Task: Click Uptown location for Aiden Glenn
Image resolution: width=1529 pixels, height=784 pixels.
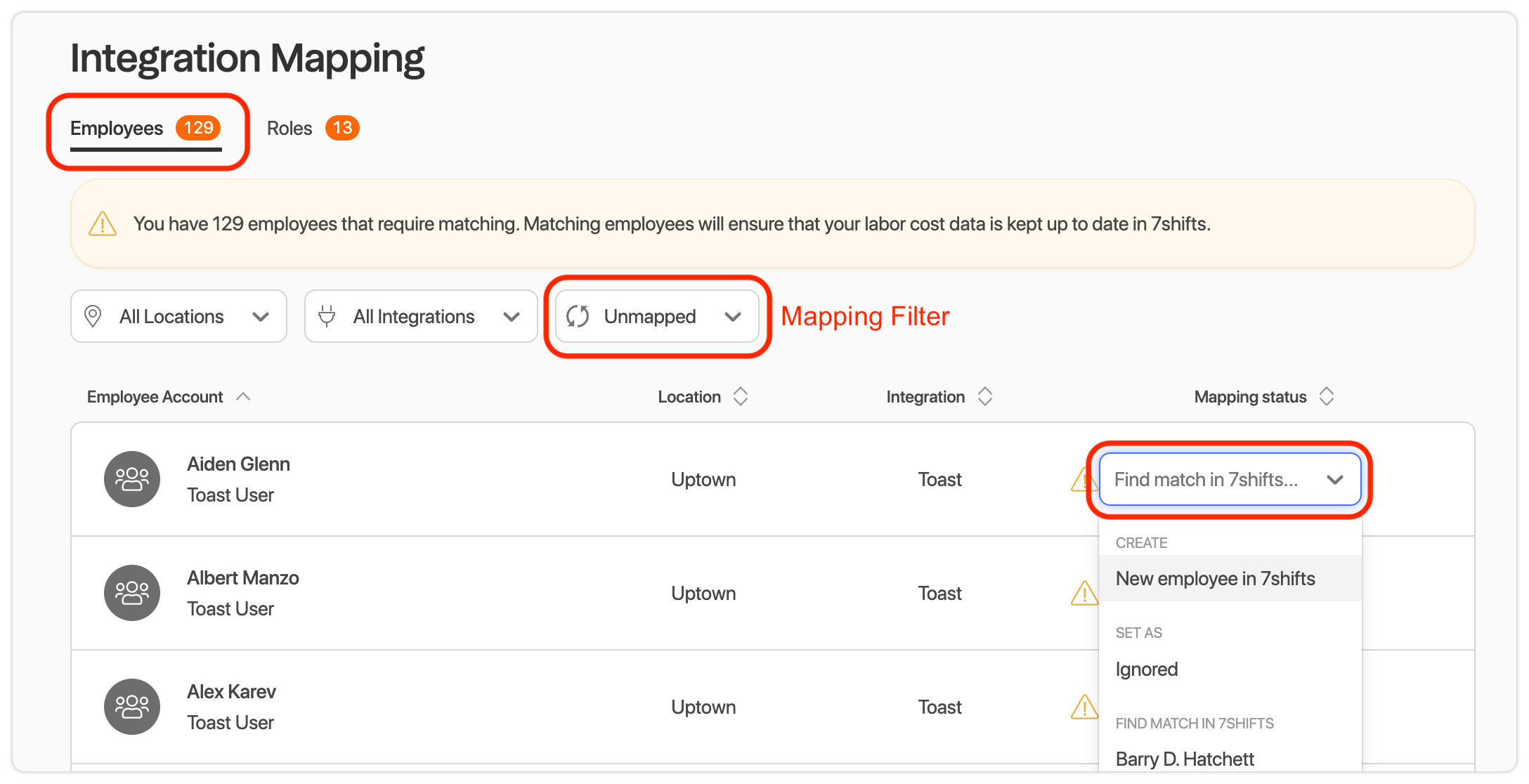Action: [703, 480]
